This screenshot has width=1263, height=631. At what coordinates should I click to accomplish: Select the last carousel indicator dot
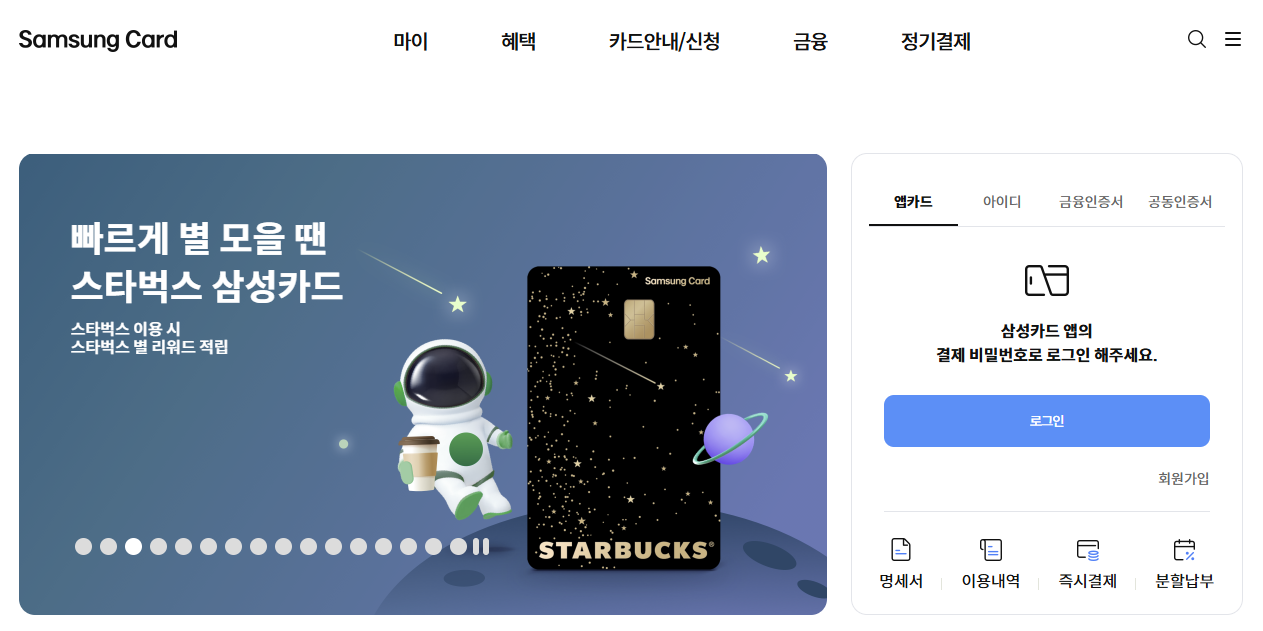click(x=458, y=546)
